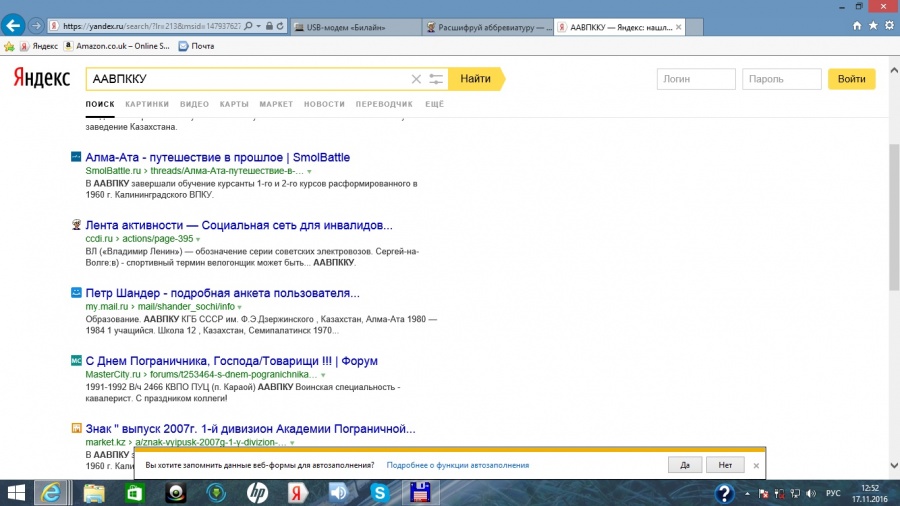Select the КАРТЫ tab
This screenshot has width=900, height=506.
(234, 104)
